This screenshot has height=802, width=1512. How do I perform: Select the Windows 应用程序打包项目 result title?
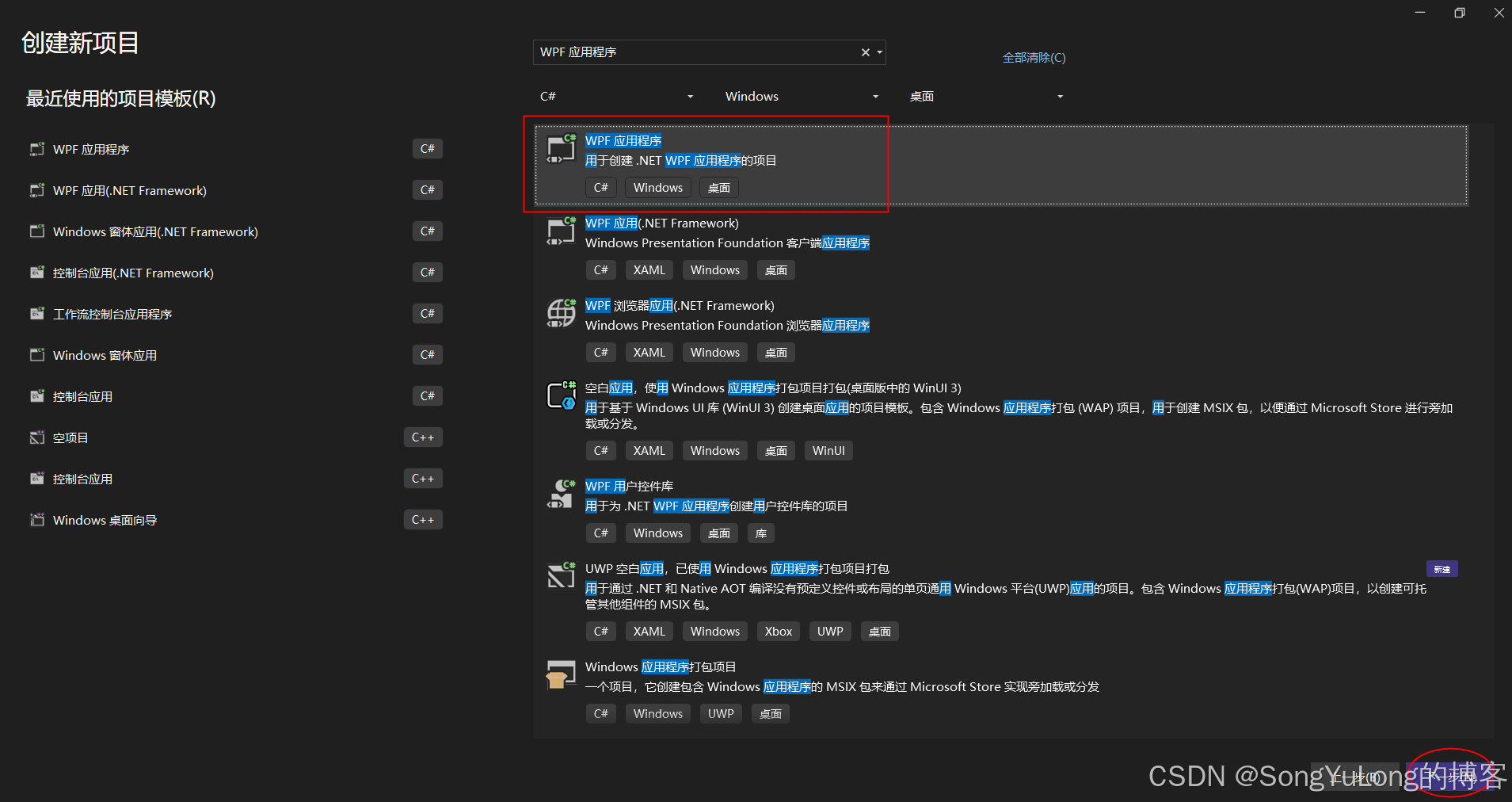click(x=661, y=667)
